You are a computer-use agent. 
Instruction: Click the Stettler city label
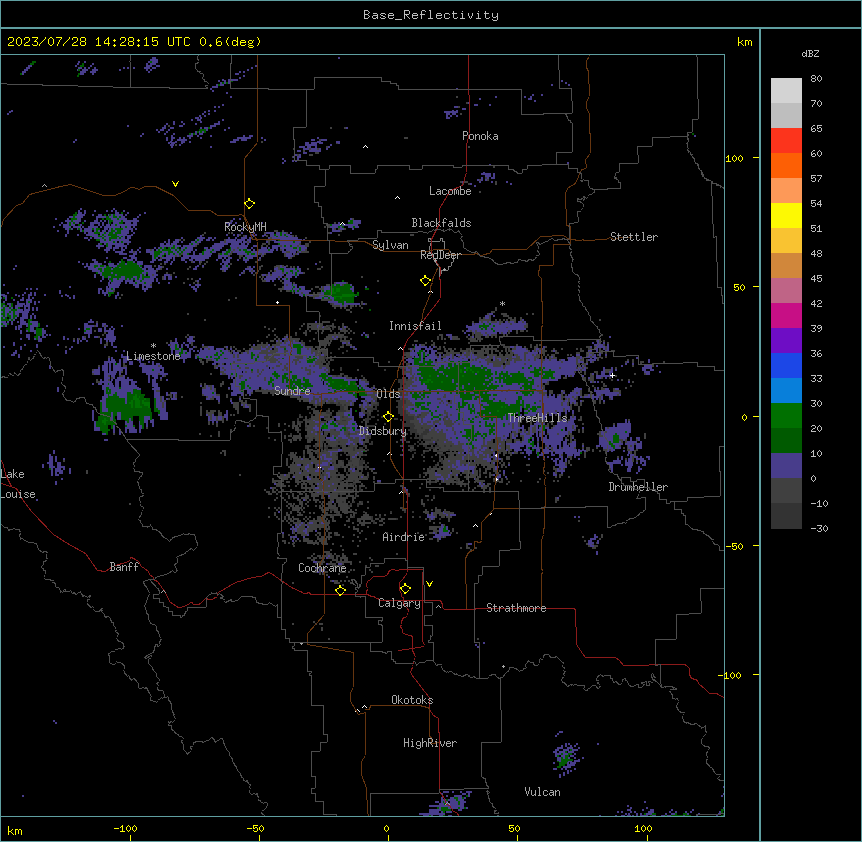[634, 237]
